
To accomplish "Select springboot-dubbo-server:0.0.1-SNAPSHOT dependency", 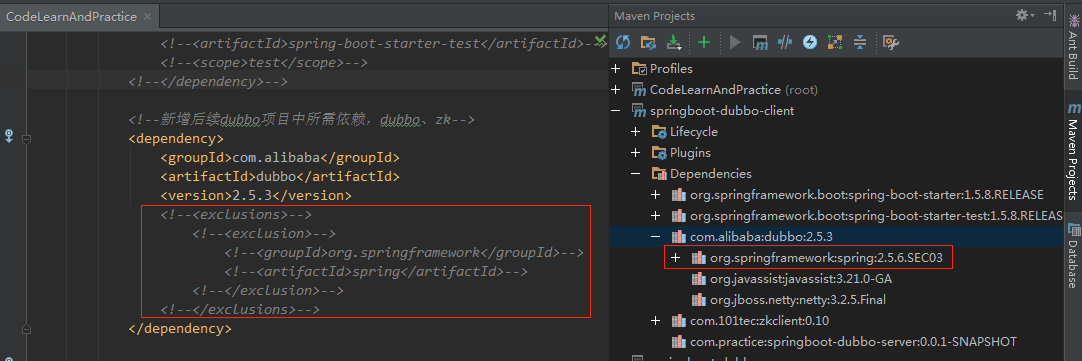I will pyautogui.click(x=854, y=342).
